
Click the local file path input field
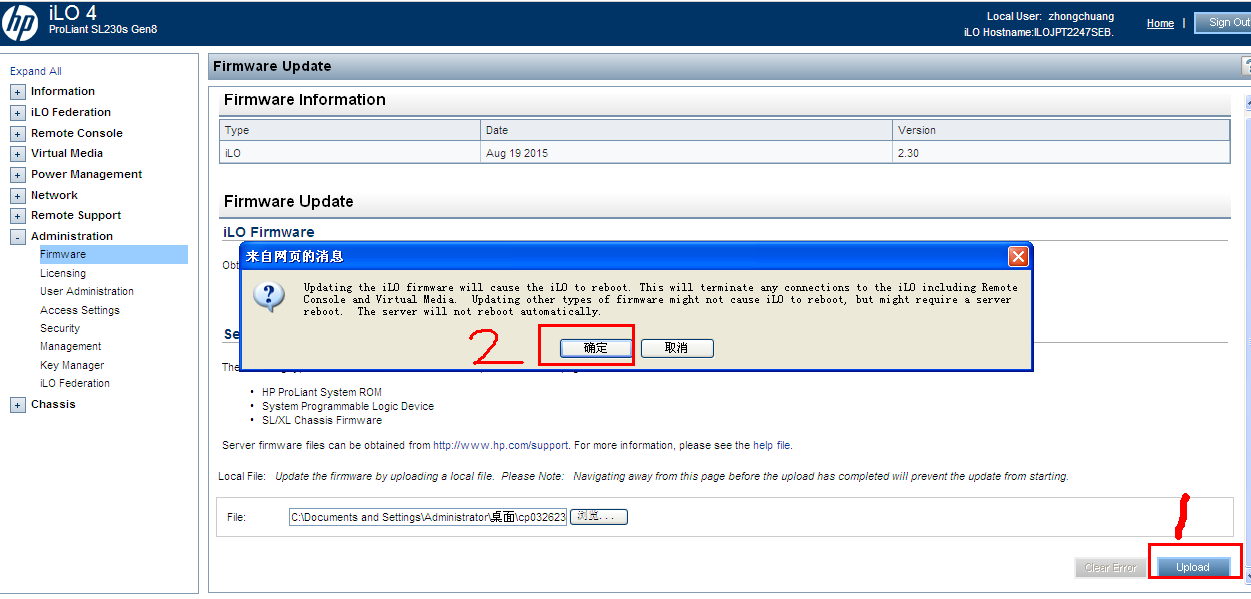point(428,517)
